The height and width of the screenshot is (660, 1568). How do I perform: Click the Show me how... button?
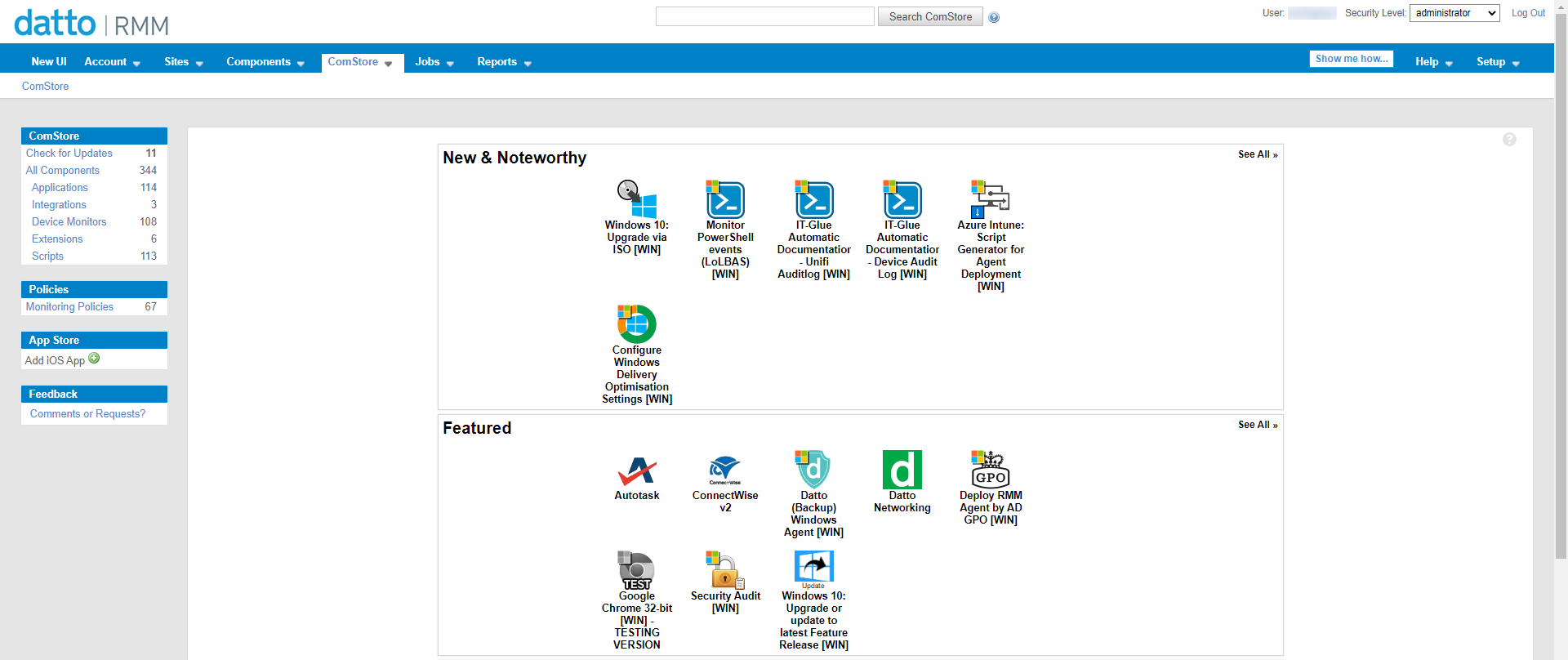click(x=1352, y=59)
